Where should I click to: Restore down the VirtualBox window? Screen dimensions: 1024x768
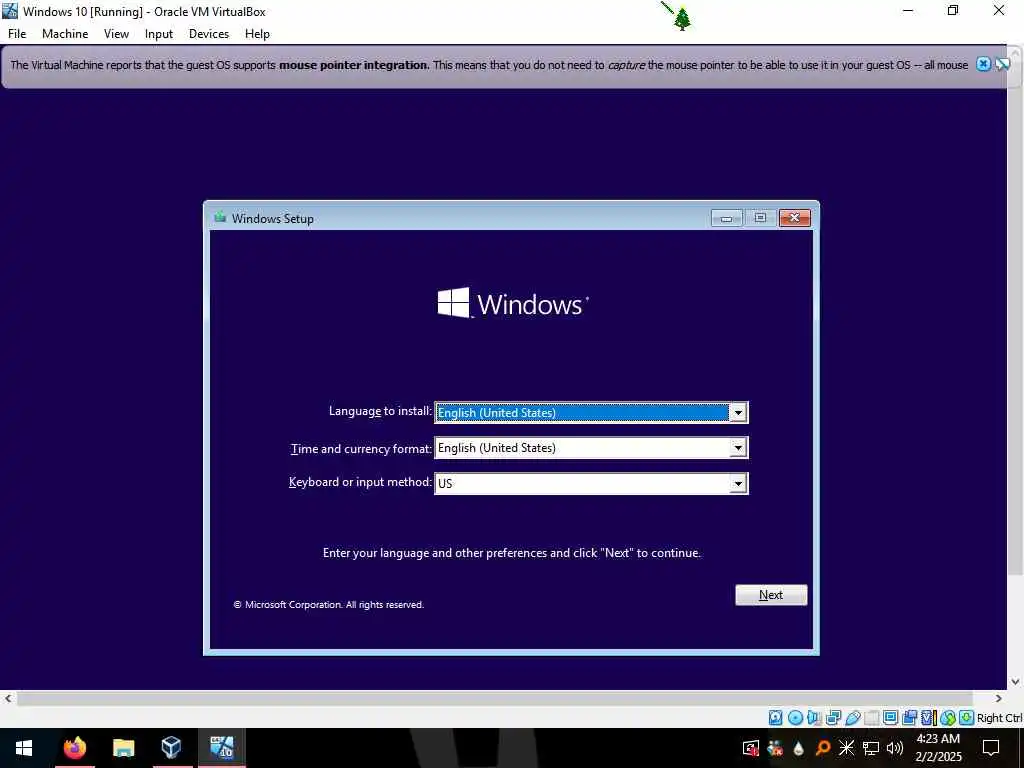tap(953, 10)
